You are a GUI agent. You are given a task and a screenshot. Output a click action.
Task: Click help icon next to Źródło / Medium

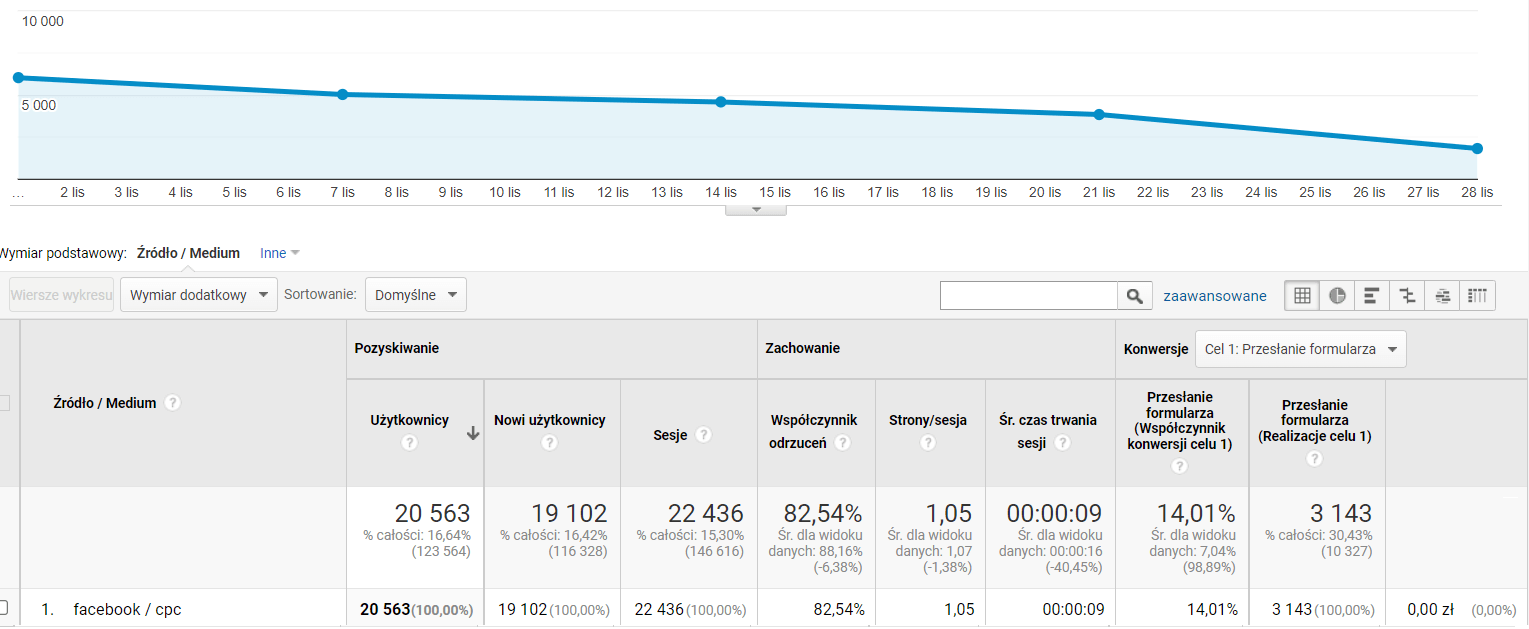point(173,403)
